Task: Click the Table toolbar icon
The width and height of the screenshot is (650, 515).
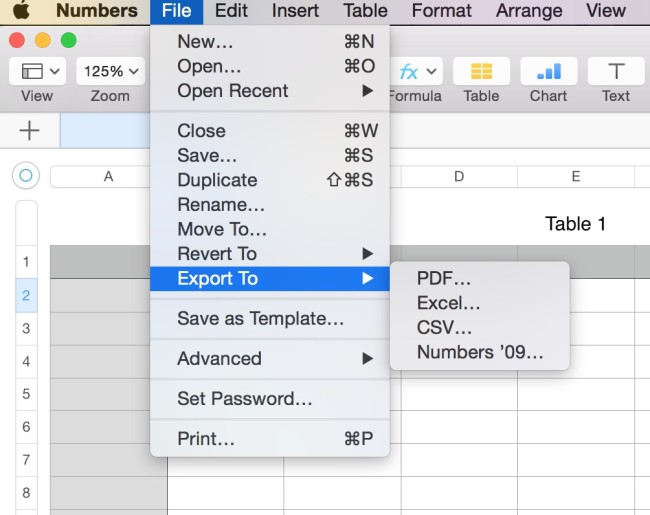Action: pyautogui.click(x=481, y=72)
